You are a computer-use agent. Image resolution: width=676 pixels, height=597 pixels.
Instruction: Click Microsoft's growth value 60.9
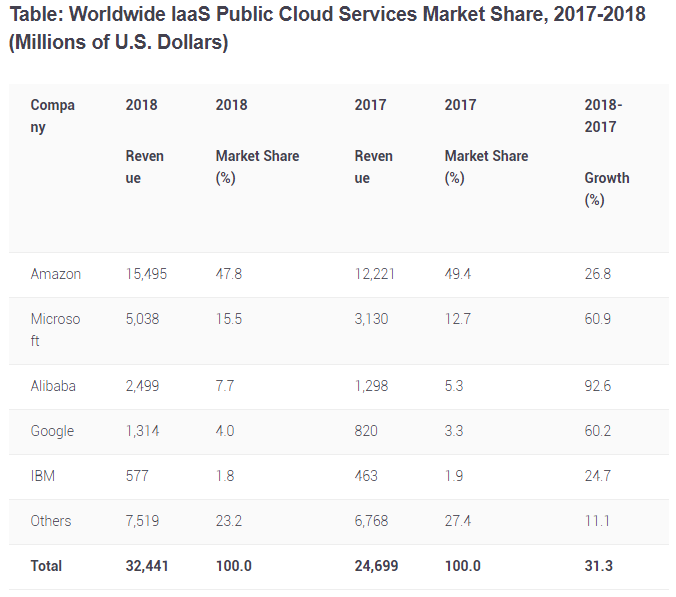tap(598, 319)
